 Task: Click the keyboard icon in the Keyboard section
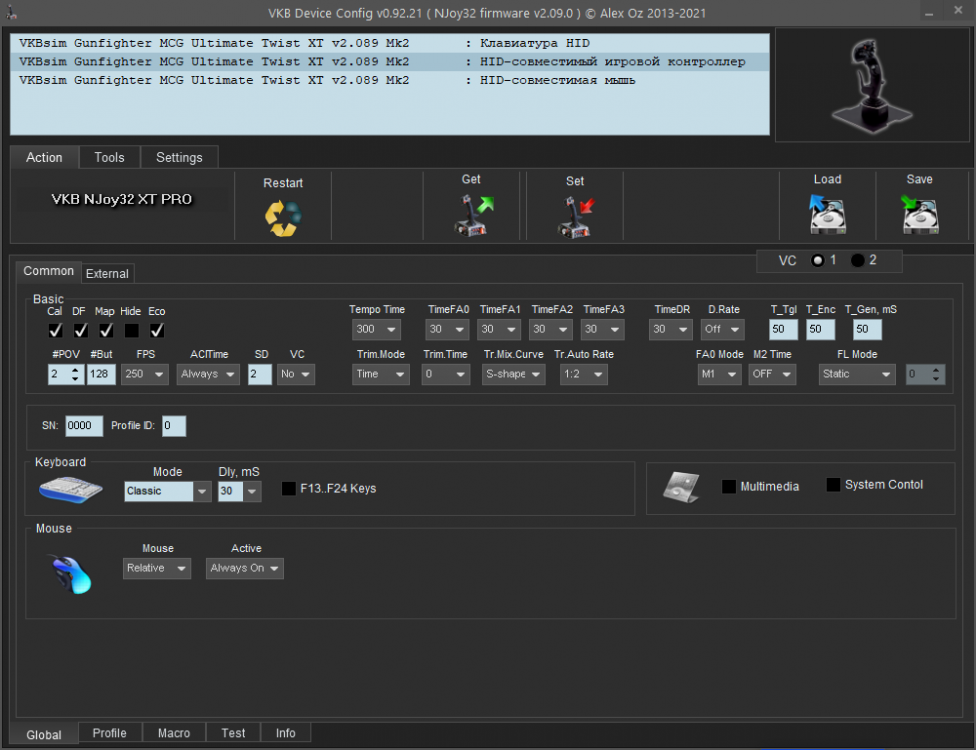click(x=70, y=487)
